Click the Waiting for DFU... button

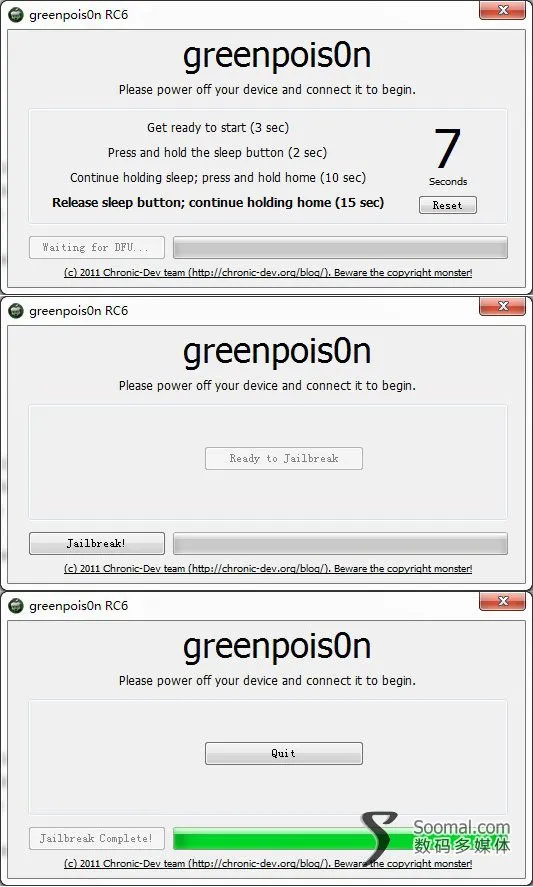coord(97,247)
